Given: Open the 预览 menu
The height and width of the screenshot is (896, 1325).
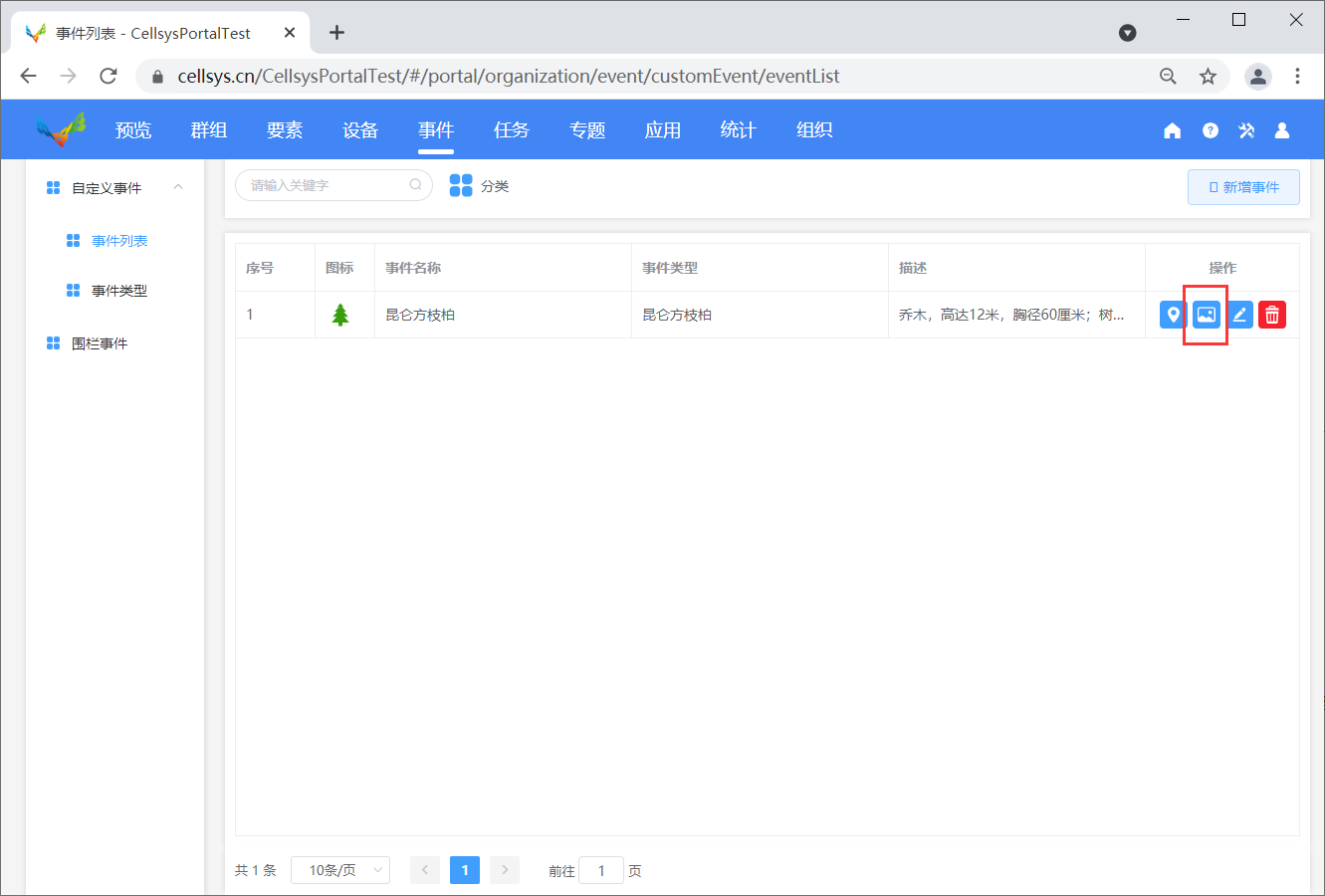Looking at the screenshot, I should point(133,130).
